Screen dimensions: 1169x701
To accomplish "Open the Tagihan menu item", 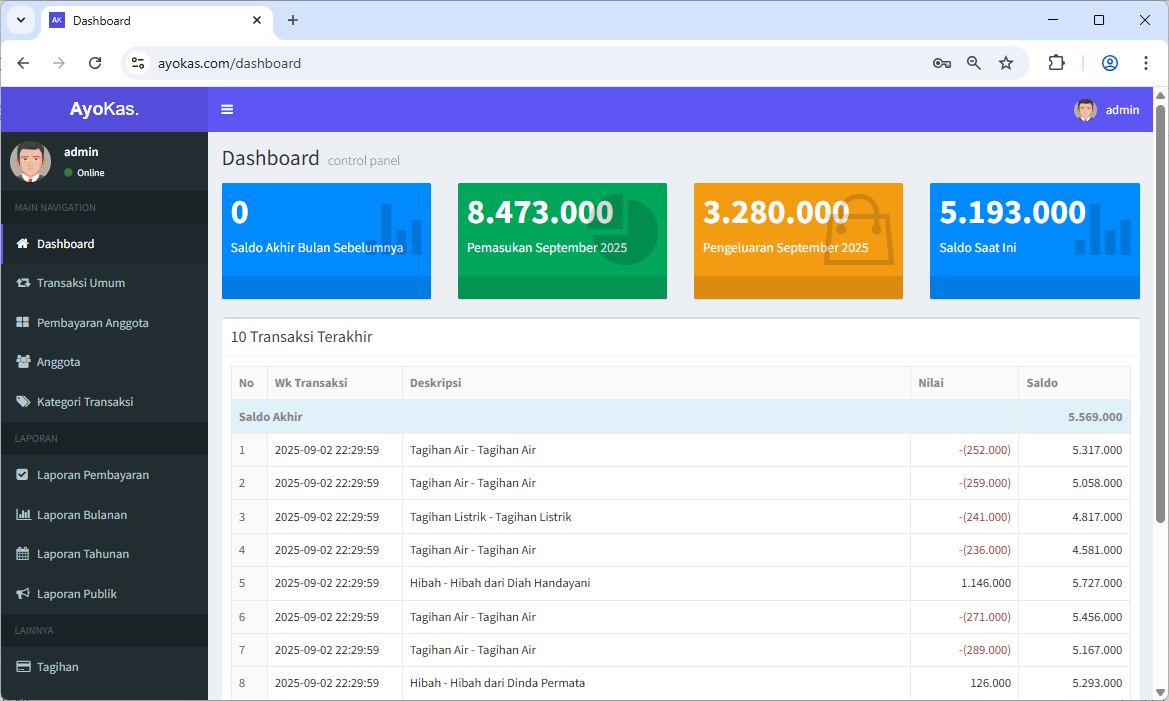I will (58, 667).
